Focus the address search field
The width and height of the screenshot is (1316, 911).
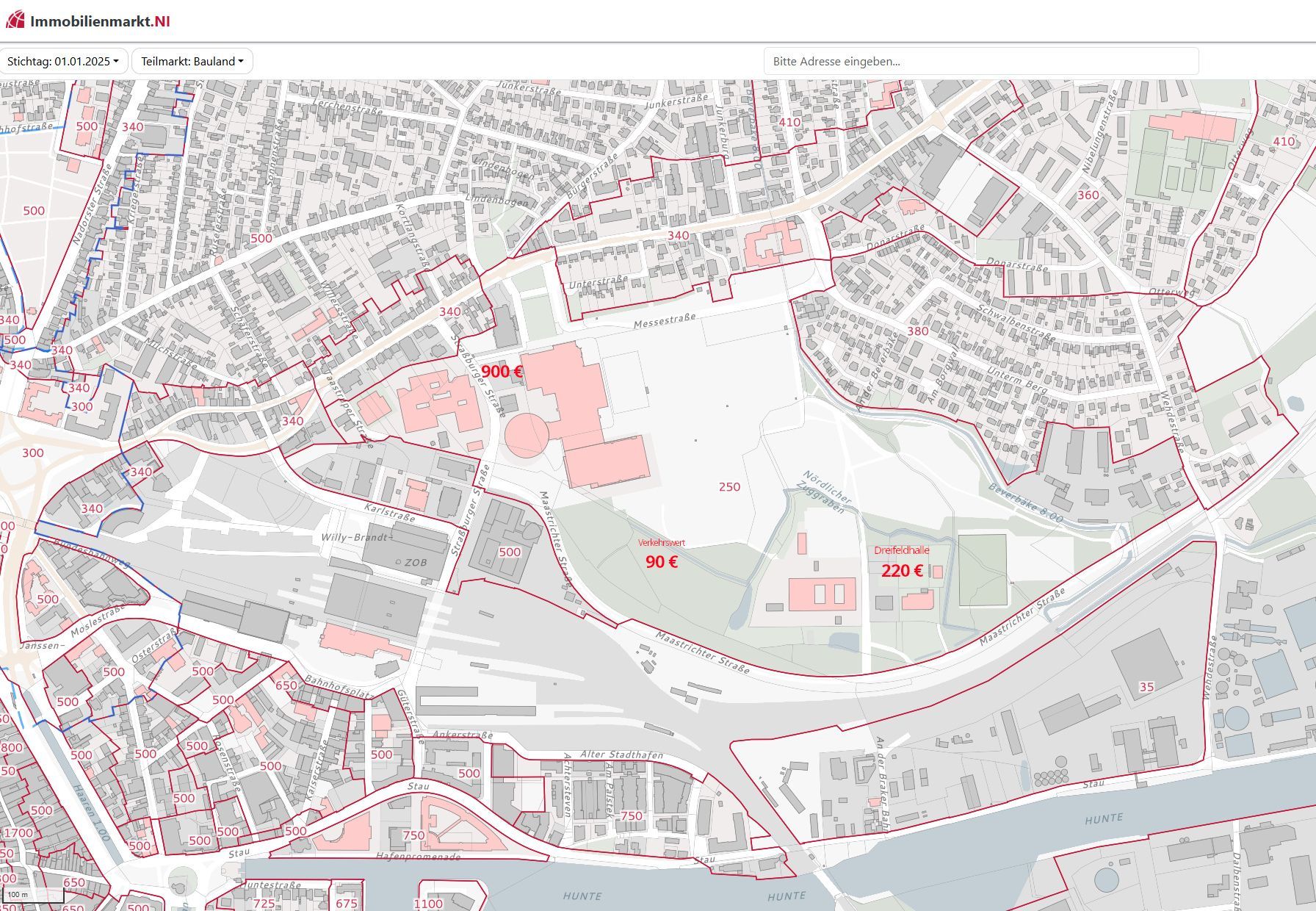pos(981,62)
